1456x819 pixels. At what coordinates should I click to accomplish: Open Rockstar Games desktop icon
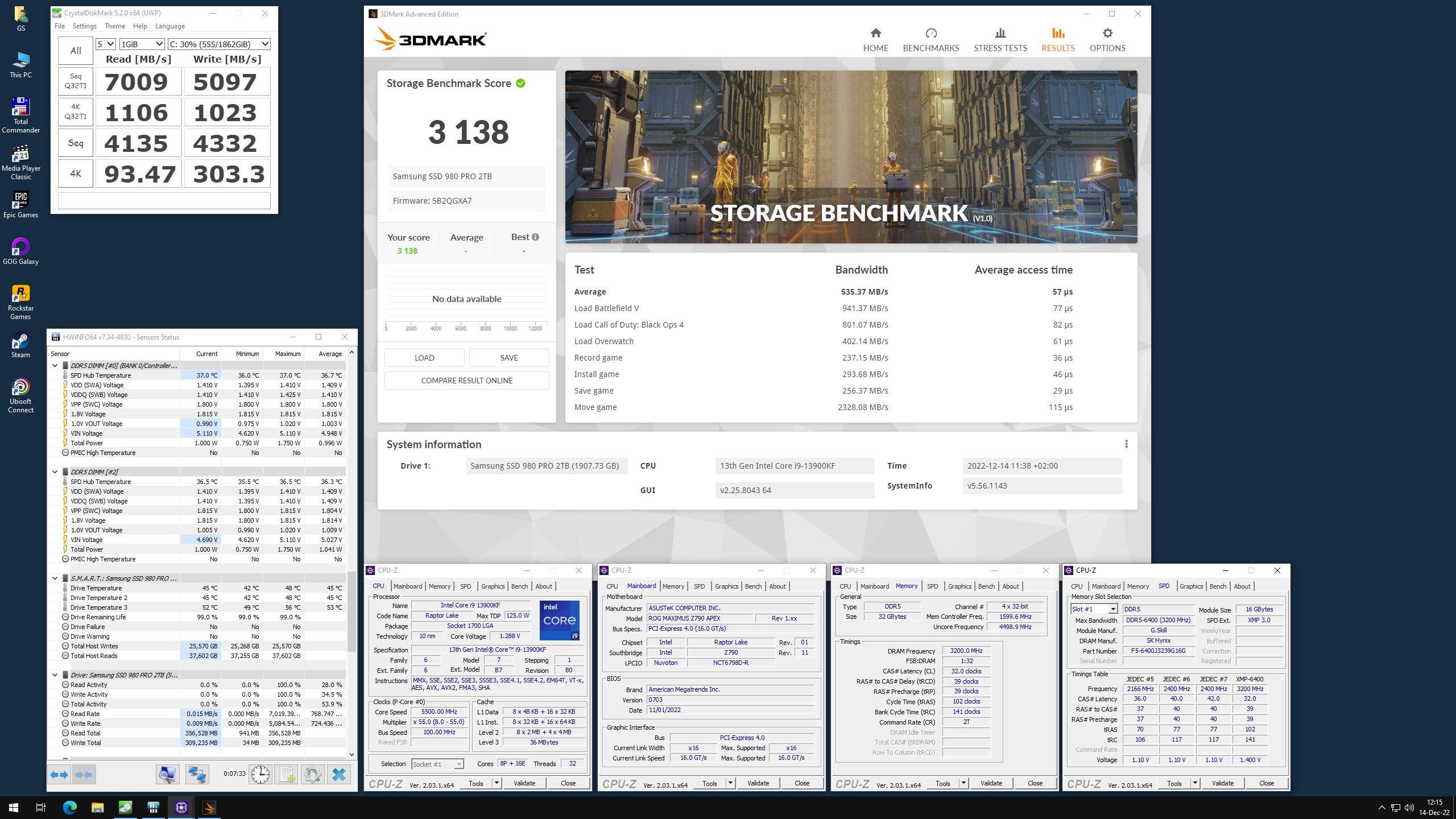20,303
